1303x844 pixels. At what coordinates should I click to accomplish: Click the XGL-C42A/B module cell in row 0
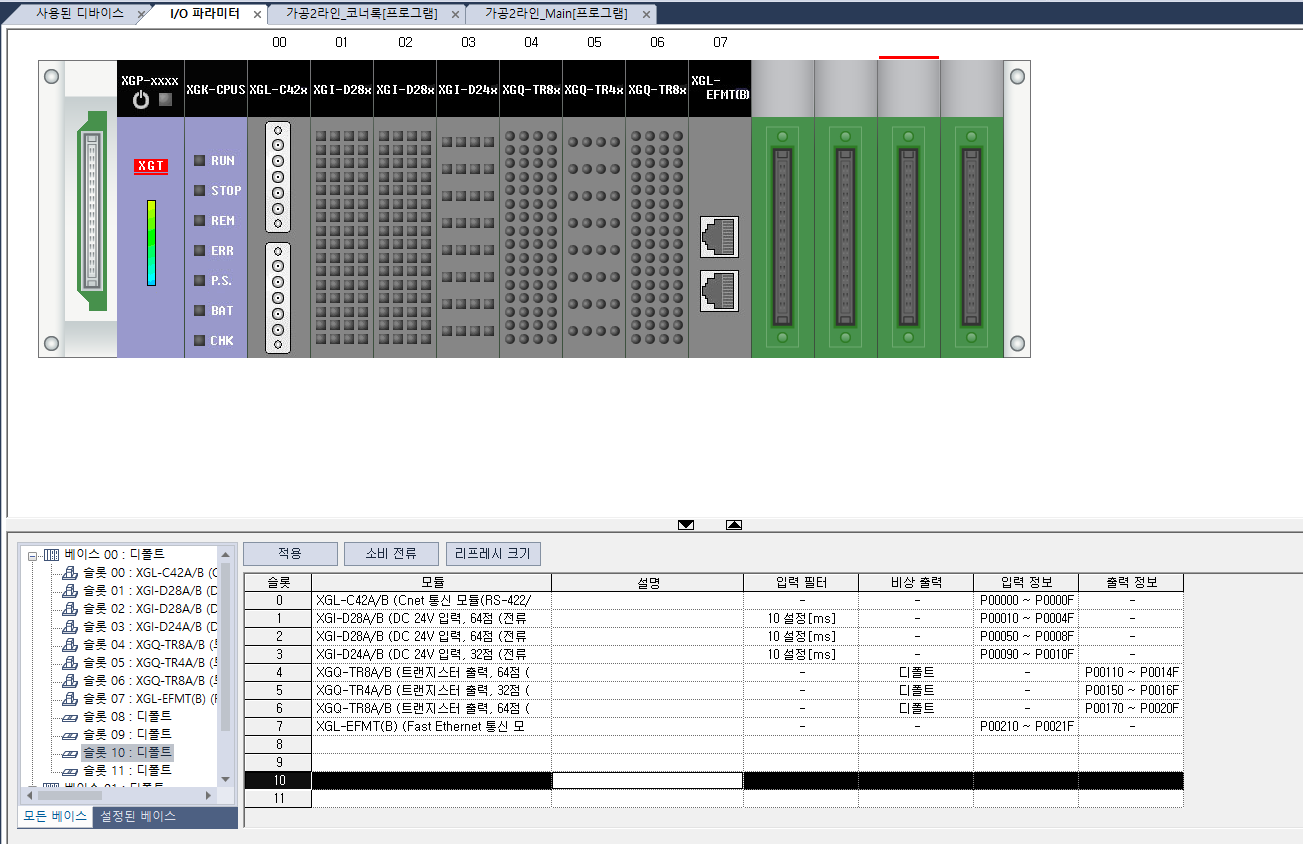coord(431,600)
